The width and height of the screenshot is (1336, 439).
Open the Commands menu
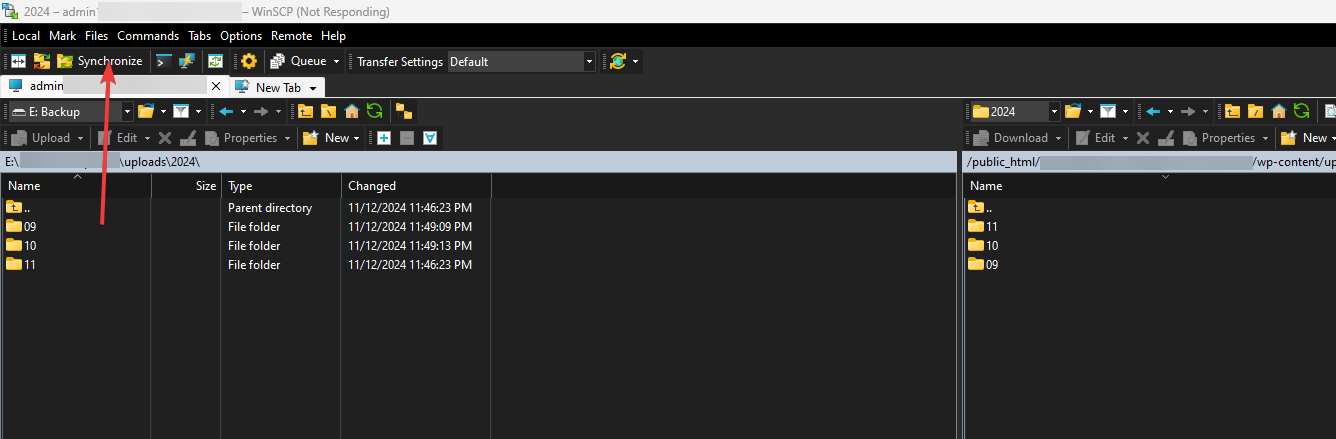pos(148,36)
